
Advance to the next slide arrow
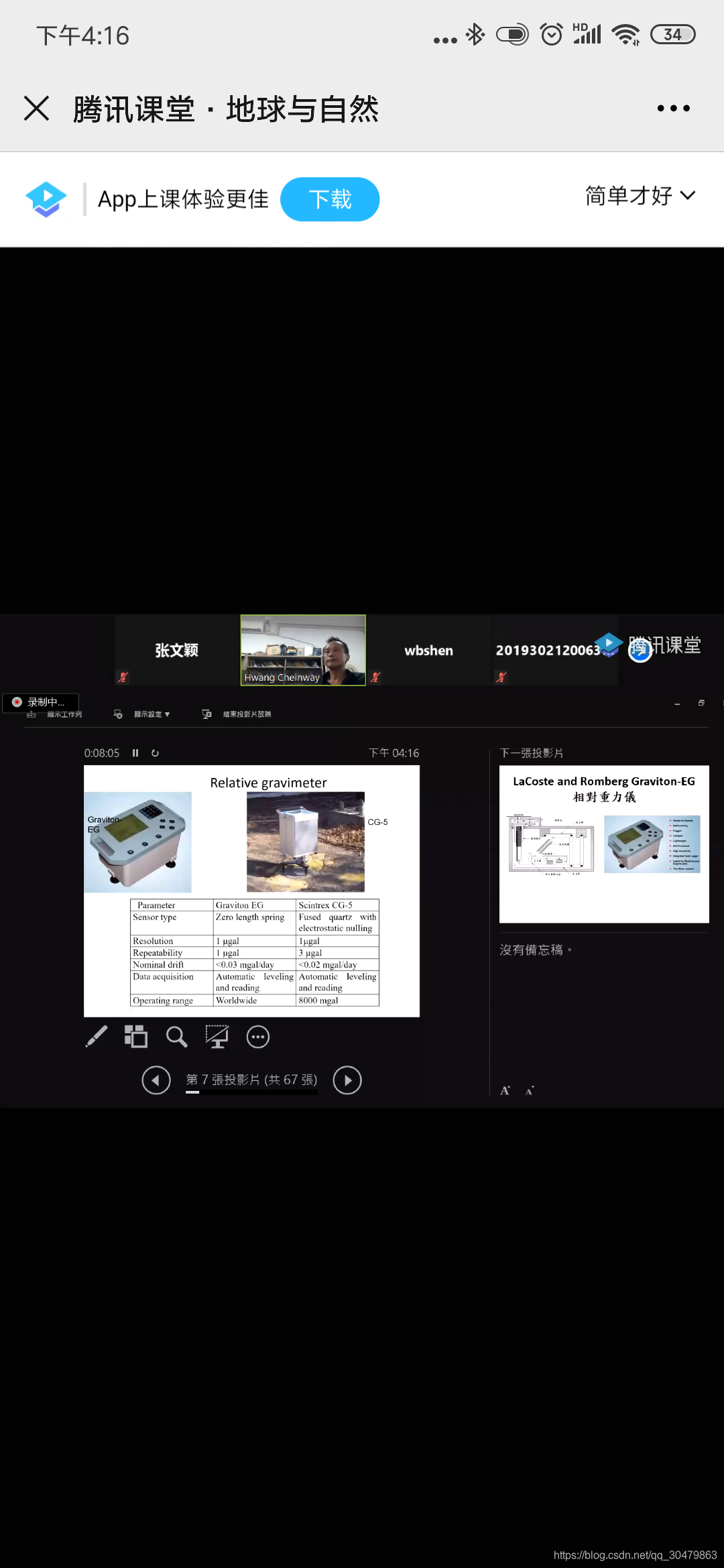point(347,1080)
